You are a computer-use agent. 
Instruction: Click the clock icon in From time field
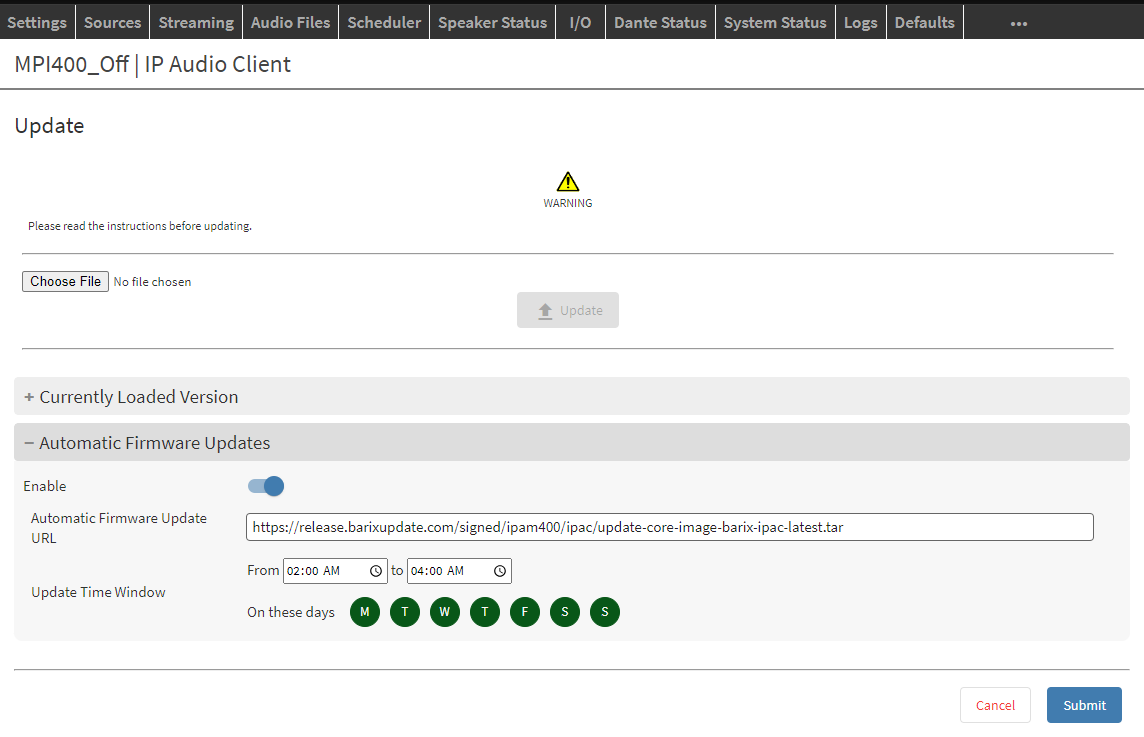tap(376, 571)
